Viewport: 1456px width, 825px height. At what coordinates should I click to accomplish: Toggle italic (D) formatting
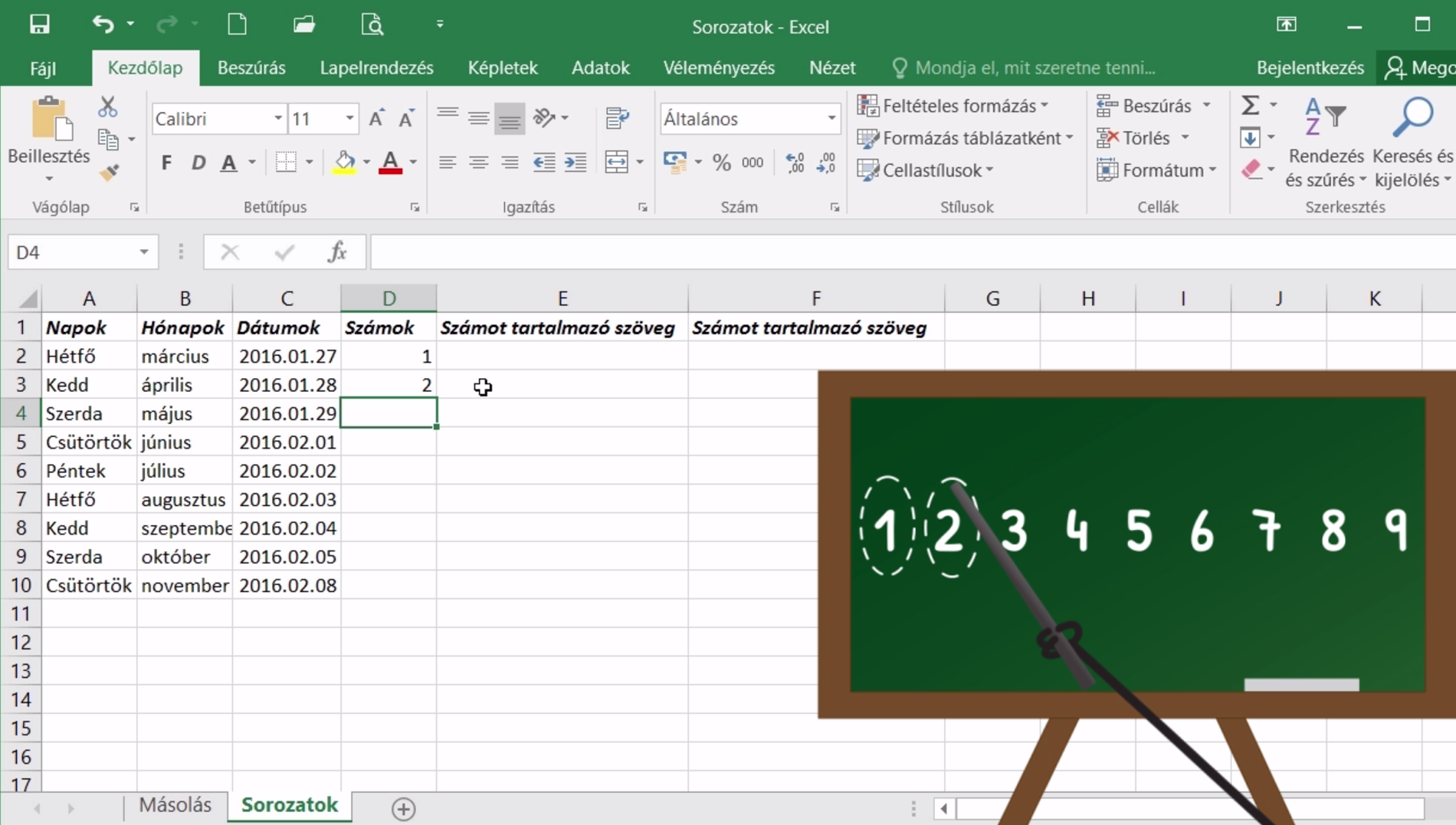[x=198, y=163]
